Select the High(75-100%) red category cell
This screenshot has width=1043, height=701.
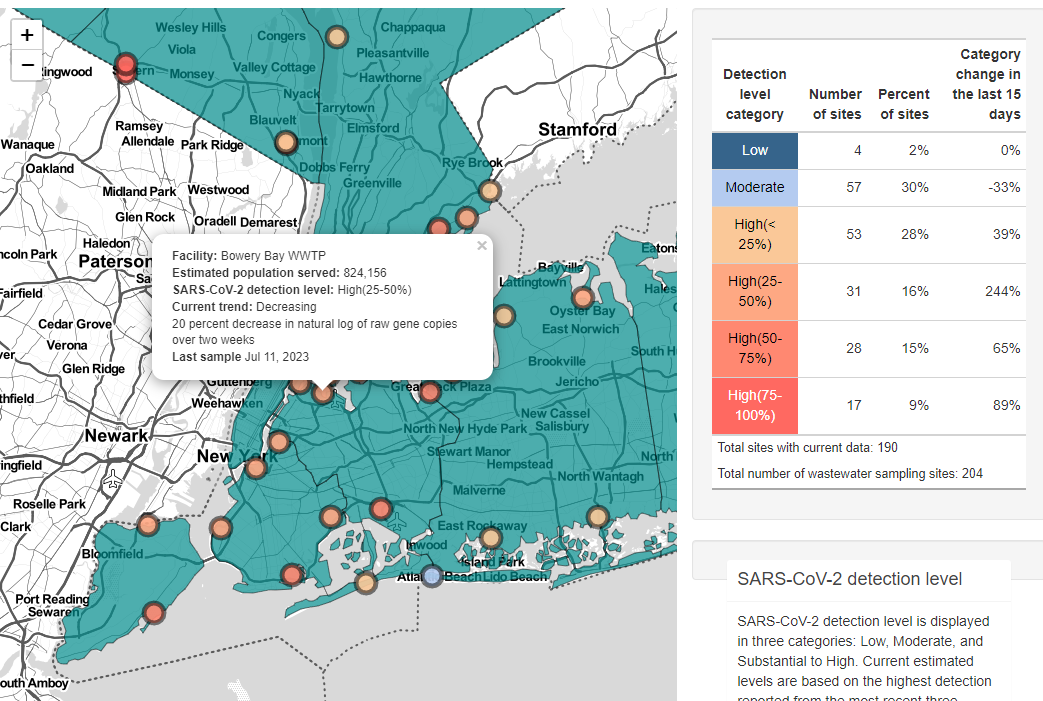pyautogui.click(x=755, y=405)
